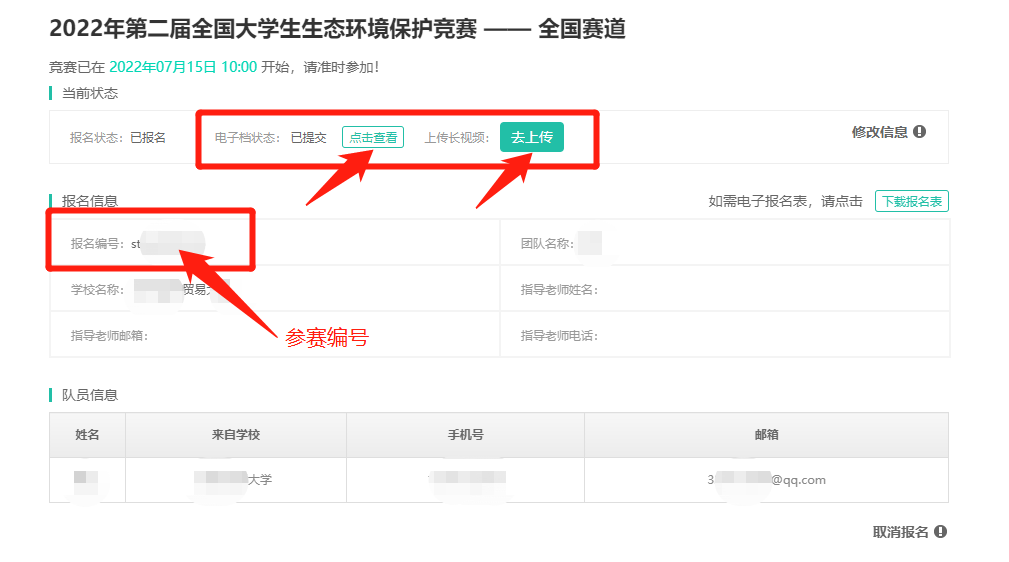Click the 下载报名表 button
This screenshot has width=1009, height=562.
[x=911, y=201]
